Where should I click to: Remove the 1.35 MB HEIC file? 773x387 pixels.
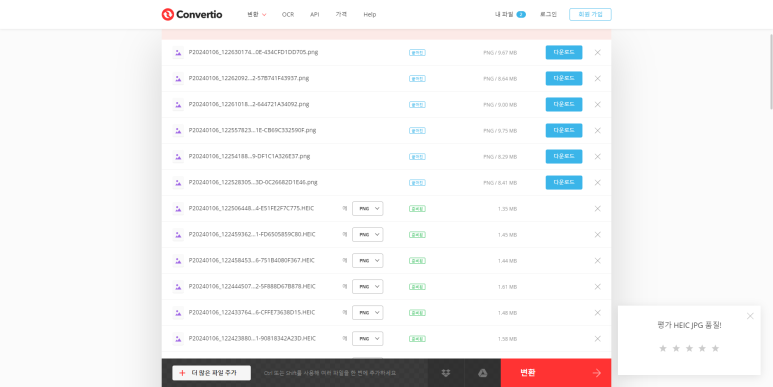click(x=597, y=209)
